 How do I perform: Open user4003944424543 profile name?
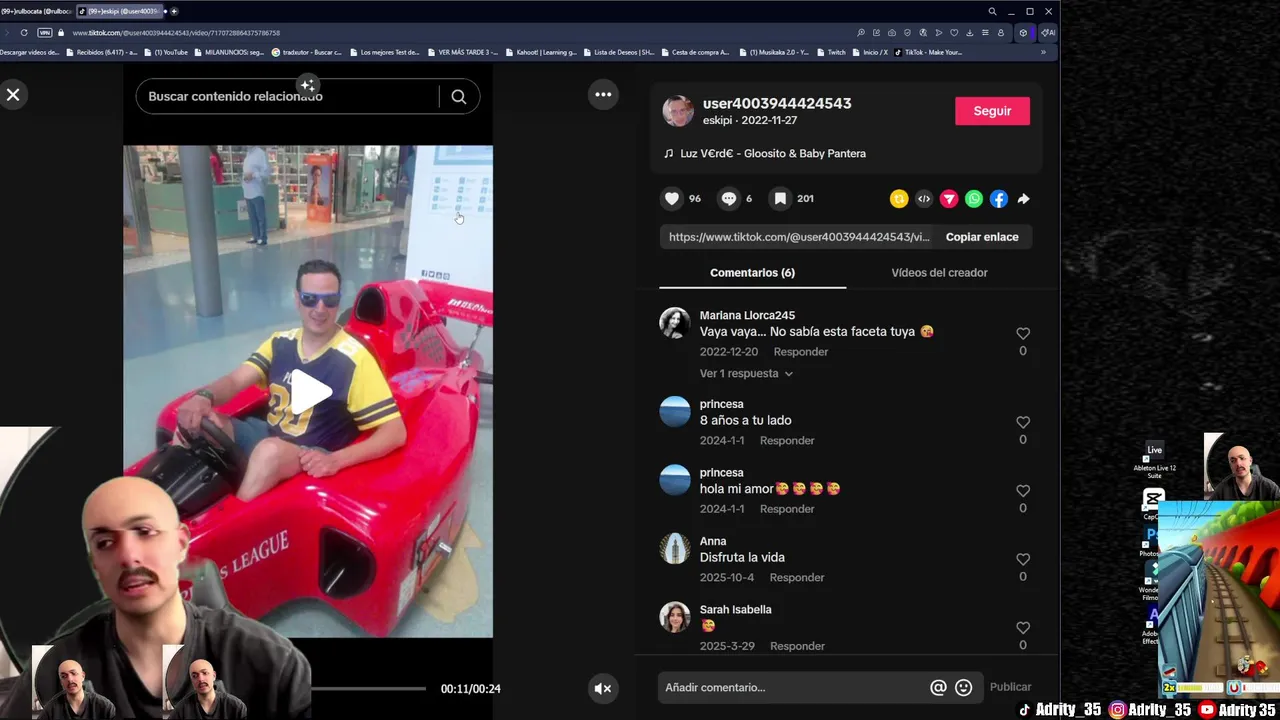point(777,103)
